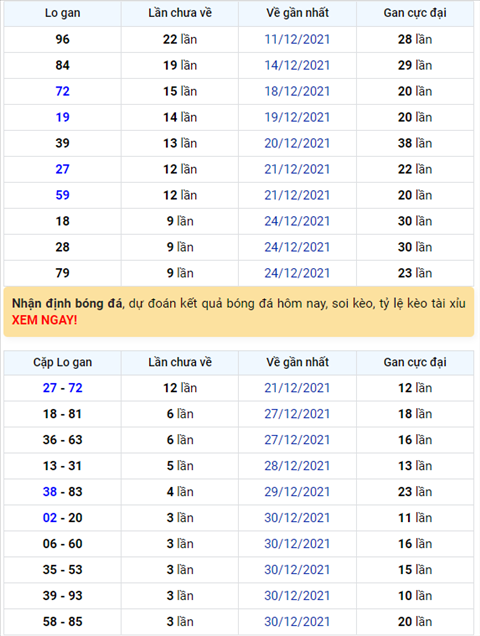Open the 'Nhận định bóng đá' link
Viewport: 480px width, 636px height.
point(67,303)
